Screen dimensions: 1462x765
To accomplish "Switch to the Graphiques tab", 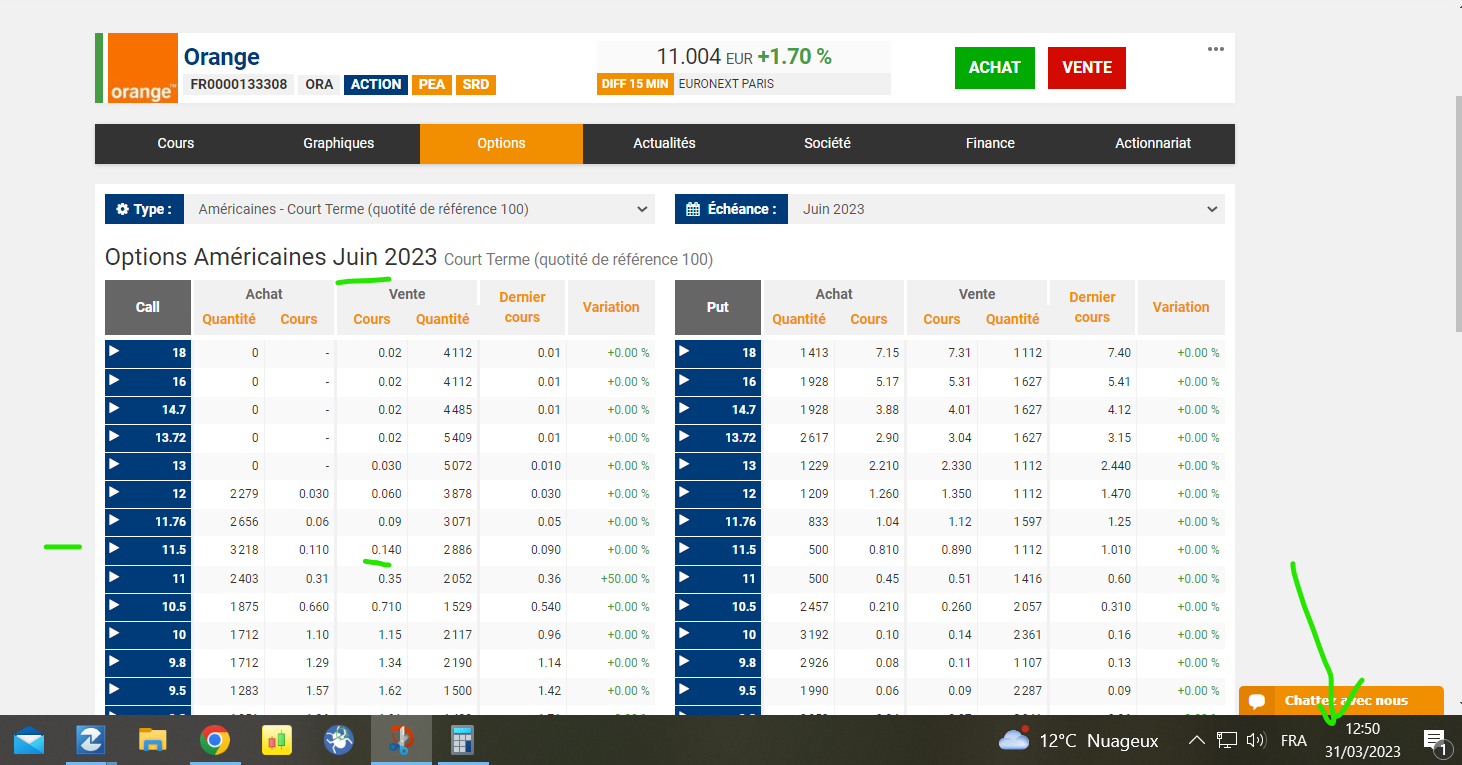I will (x=338, y=143).
